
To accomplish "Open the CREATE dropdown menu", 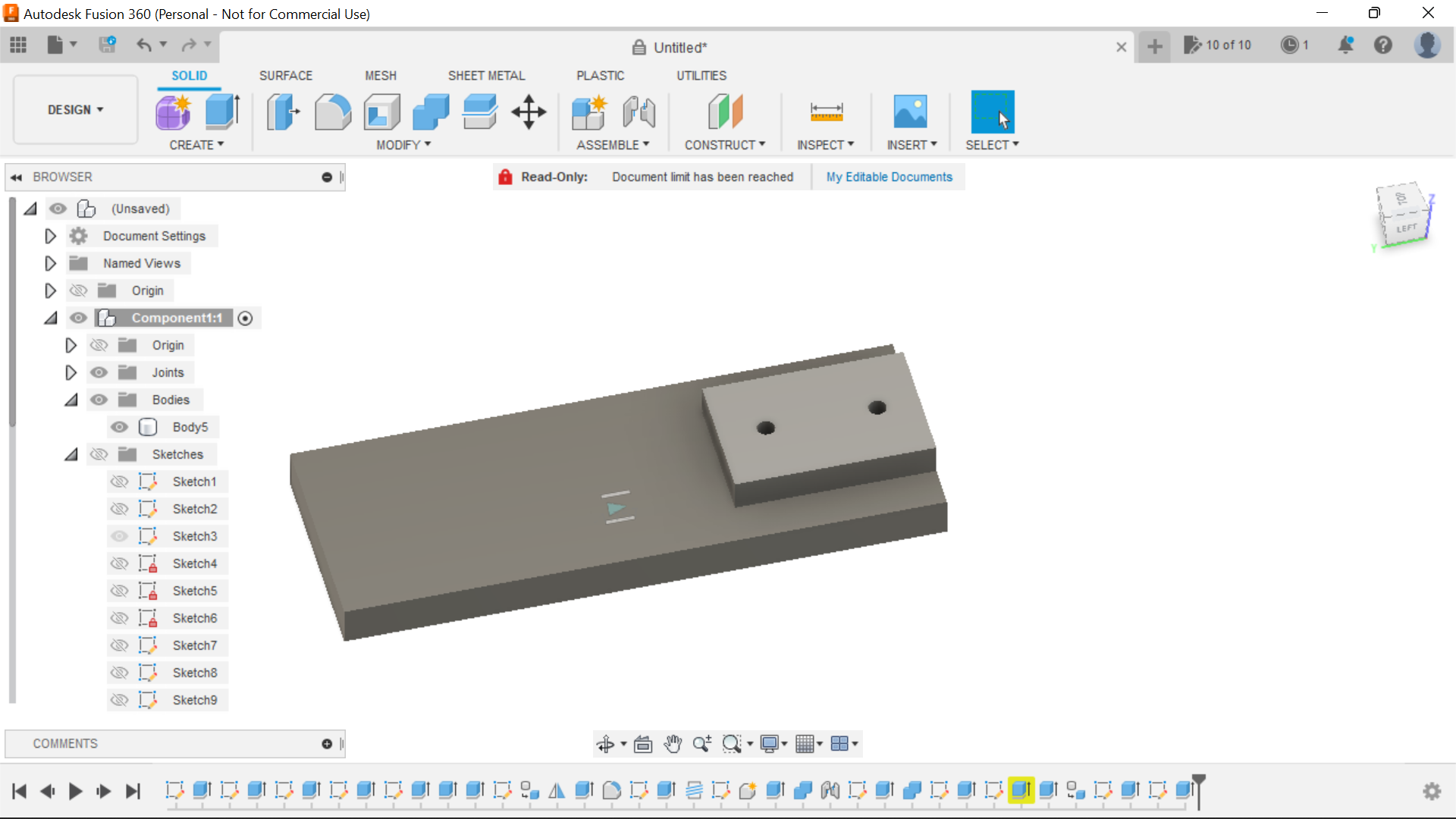I will (x=196, y=145).
